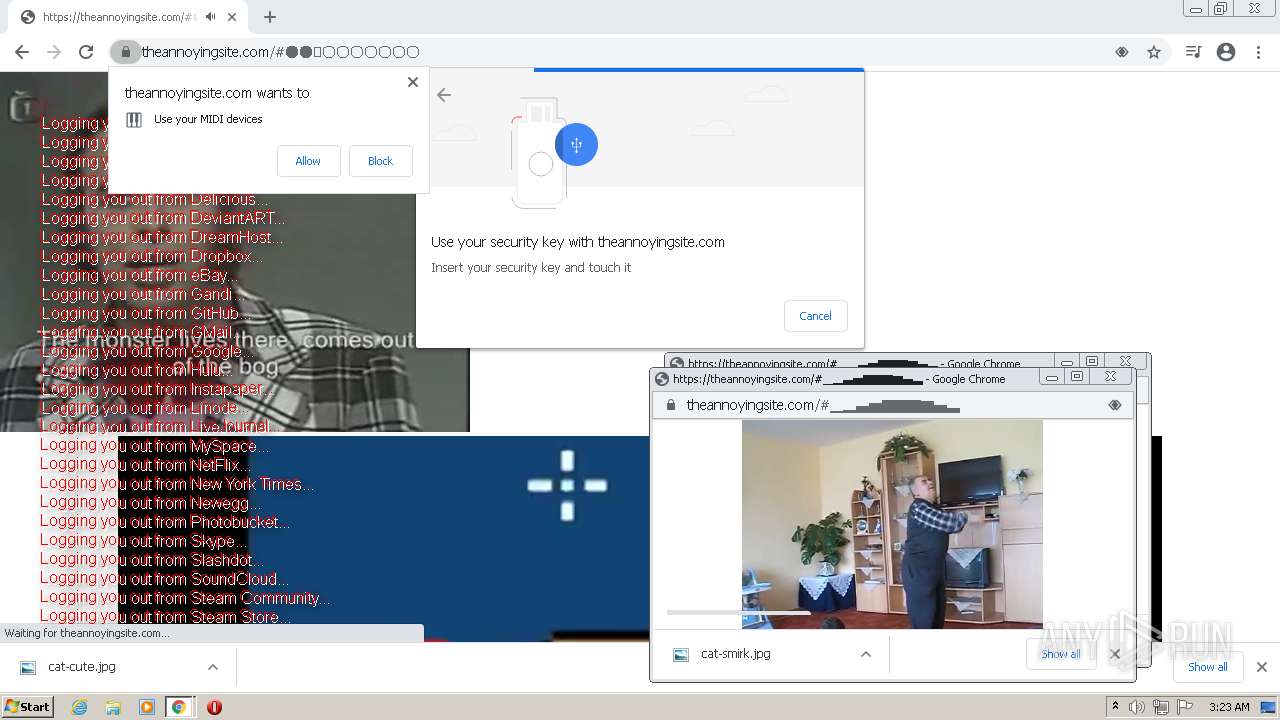
Task: Open the media control icon in toolbar
Action: point(1193,52)
